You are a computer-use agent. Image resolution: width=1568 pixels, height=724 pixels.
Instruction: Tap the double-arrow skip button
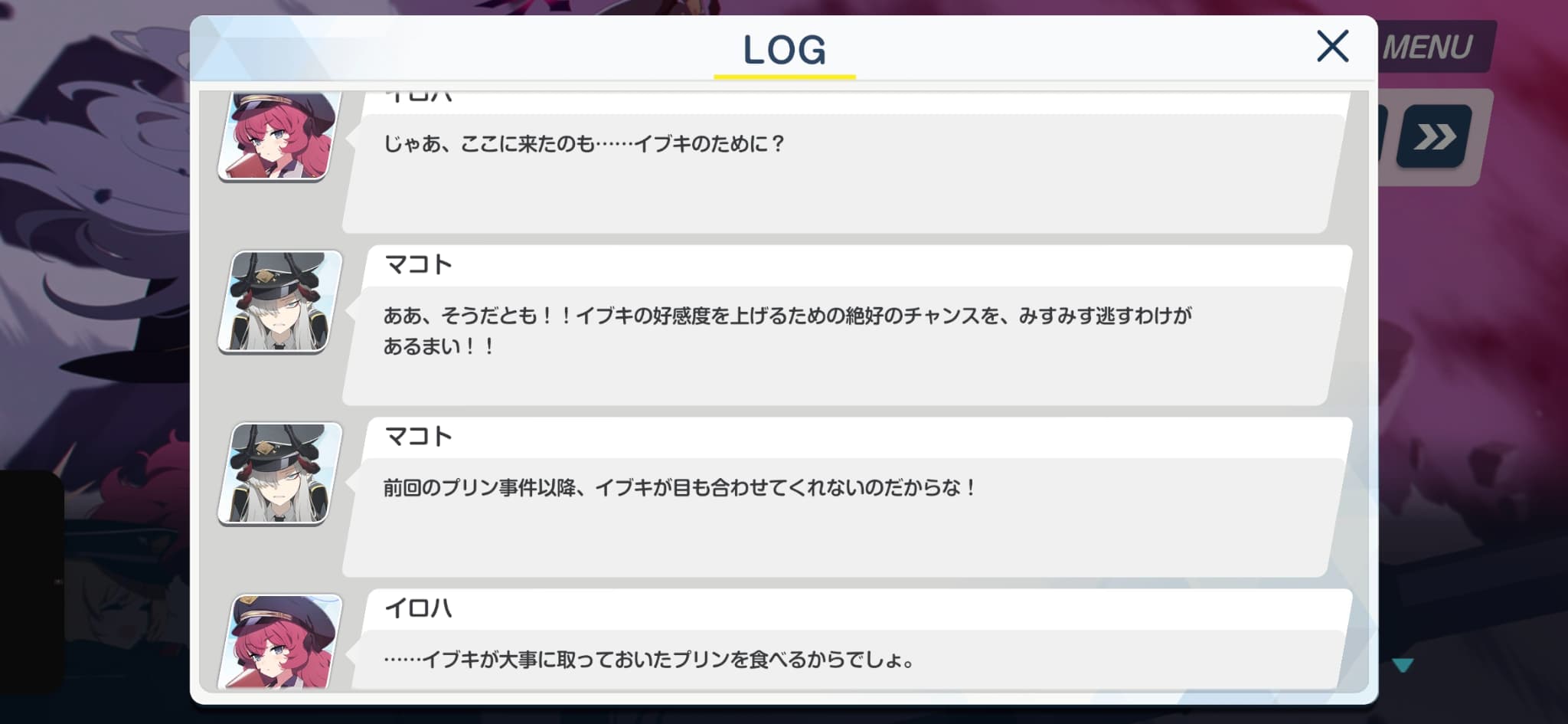[x=1434, y=137]
